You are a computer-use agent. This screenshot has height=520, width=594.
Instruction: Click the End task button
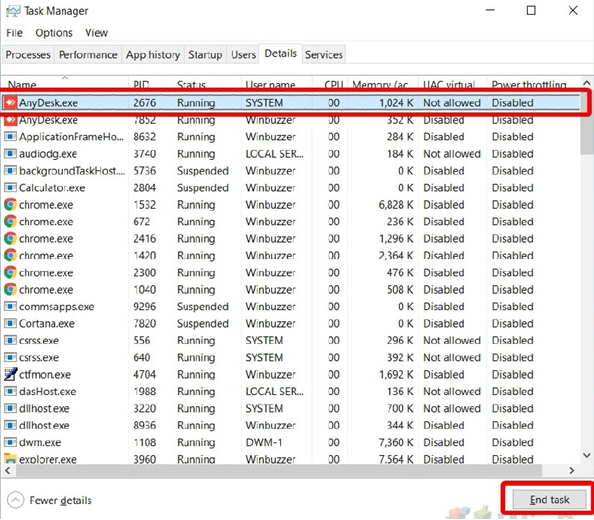(549, 500)
